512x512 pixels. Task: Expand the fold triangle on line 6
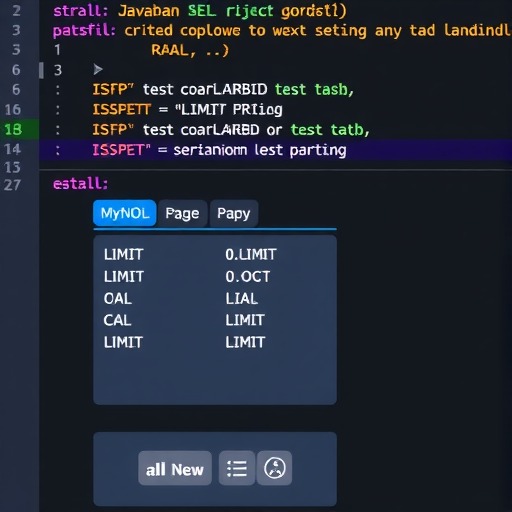click(x=98, y=70)
